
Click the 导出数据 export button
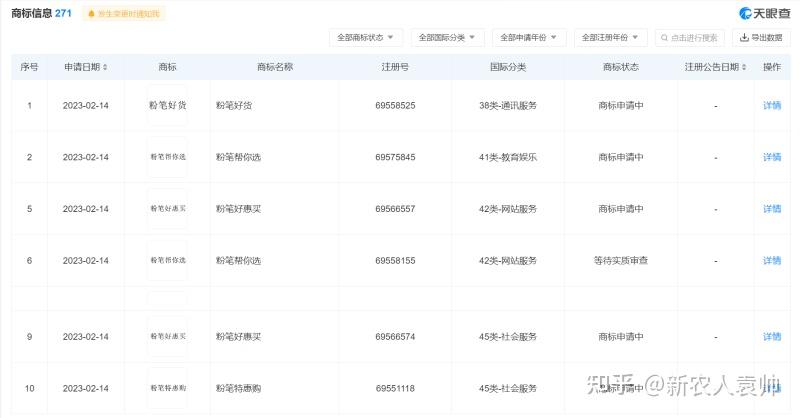tap(761, 37)
